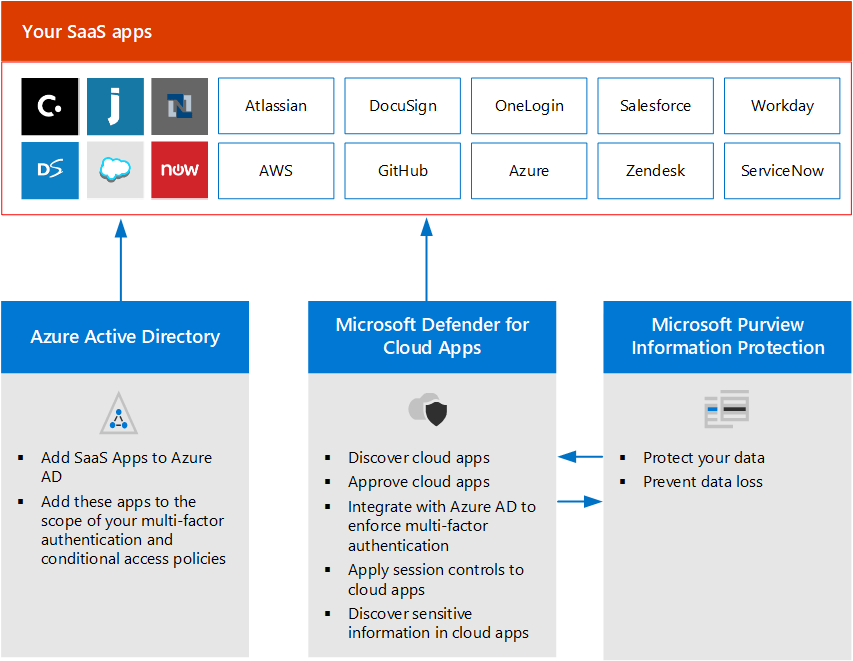Select the GitHub app box
The height and width of the screenshot is (661, 853).
point(403,171)
